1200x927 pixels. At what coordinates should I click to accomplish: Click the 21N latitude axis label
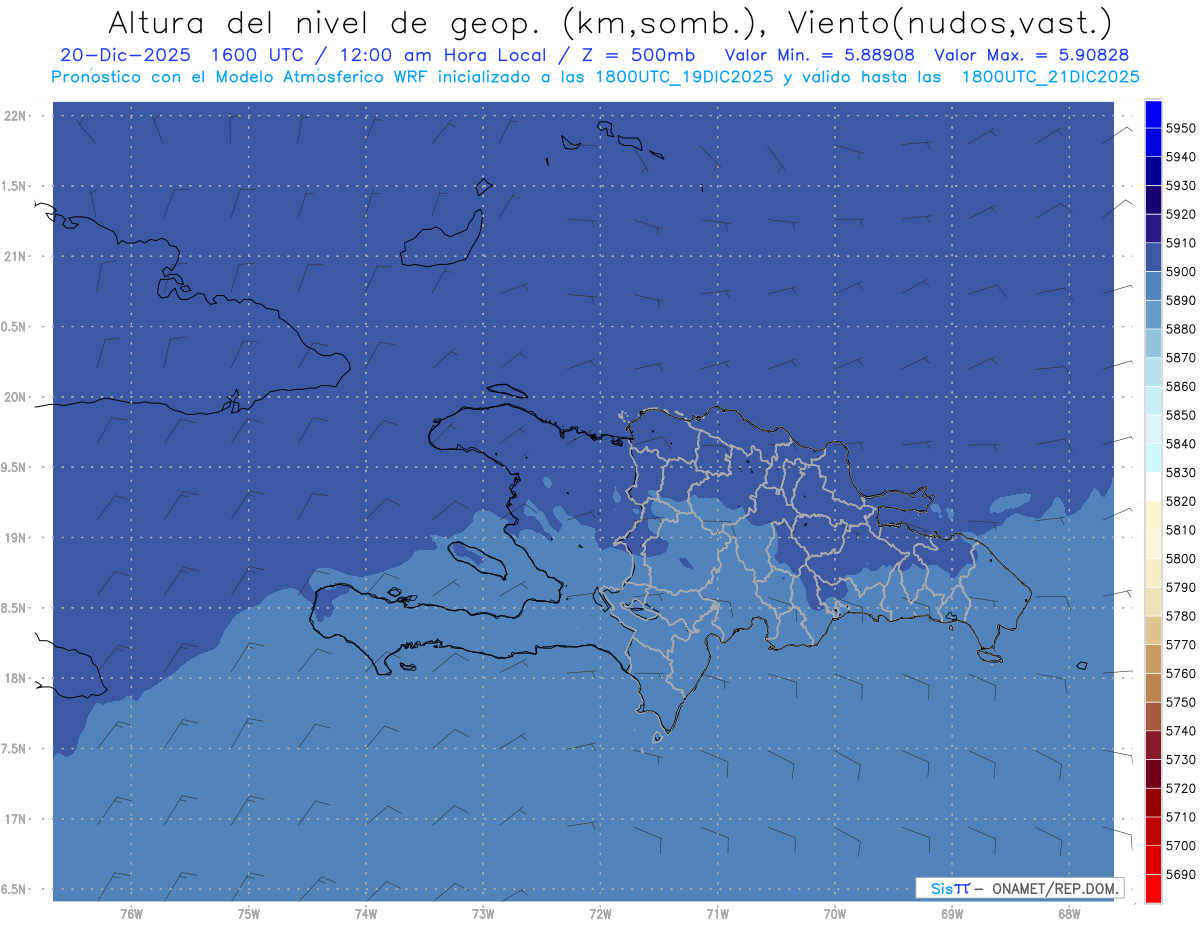coord(15,256)
